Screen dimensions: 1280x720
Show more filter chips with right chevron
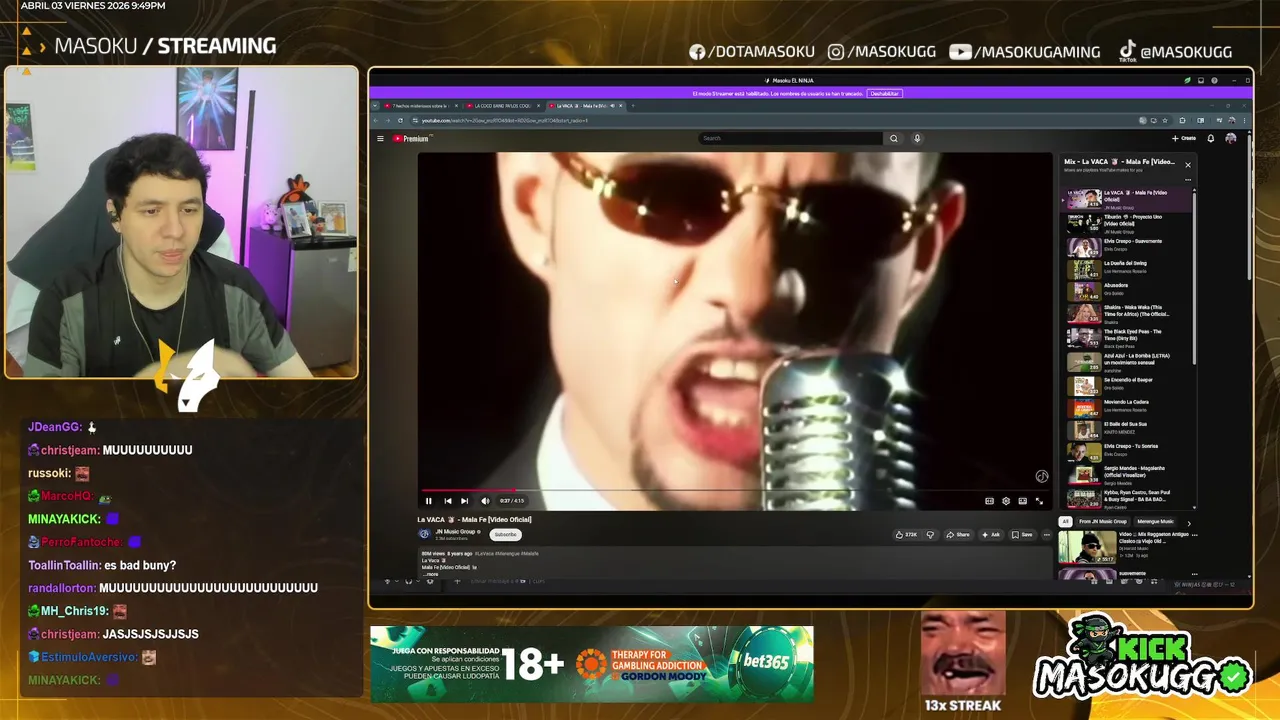pyautogui.click(x=1189, y=522)
